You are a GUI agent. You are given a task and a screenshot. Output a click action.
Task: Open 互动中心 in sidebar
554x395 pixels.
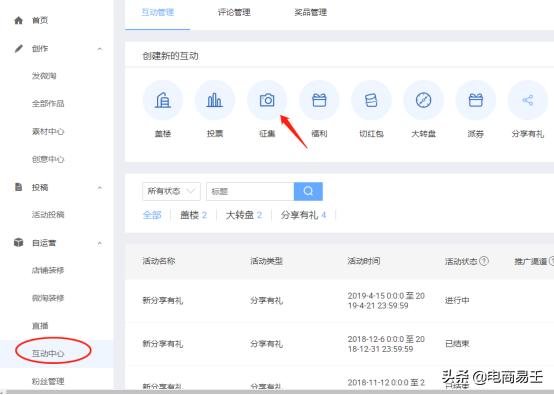coord(48,353)
